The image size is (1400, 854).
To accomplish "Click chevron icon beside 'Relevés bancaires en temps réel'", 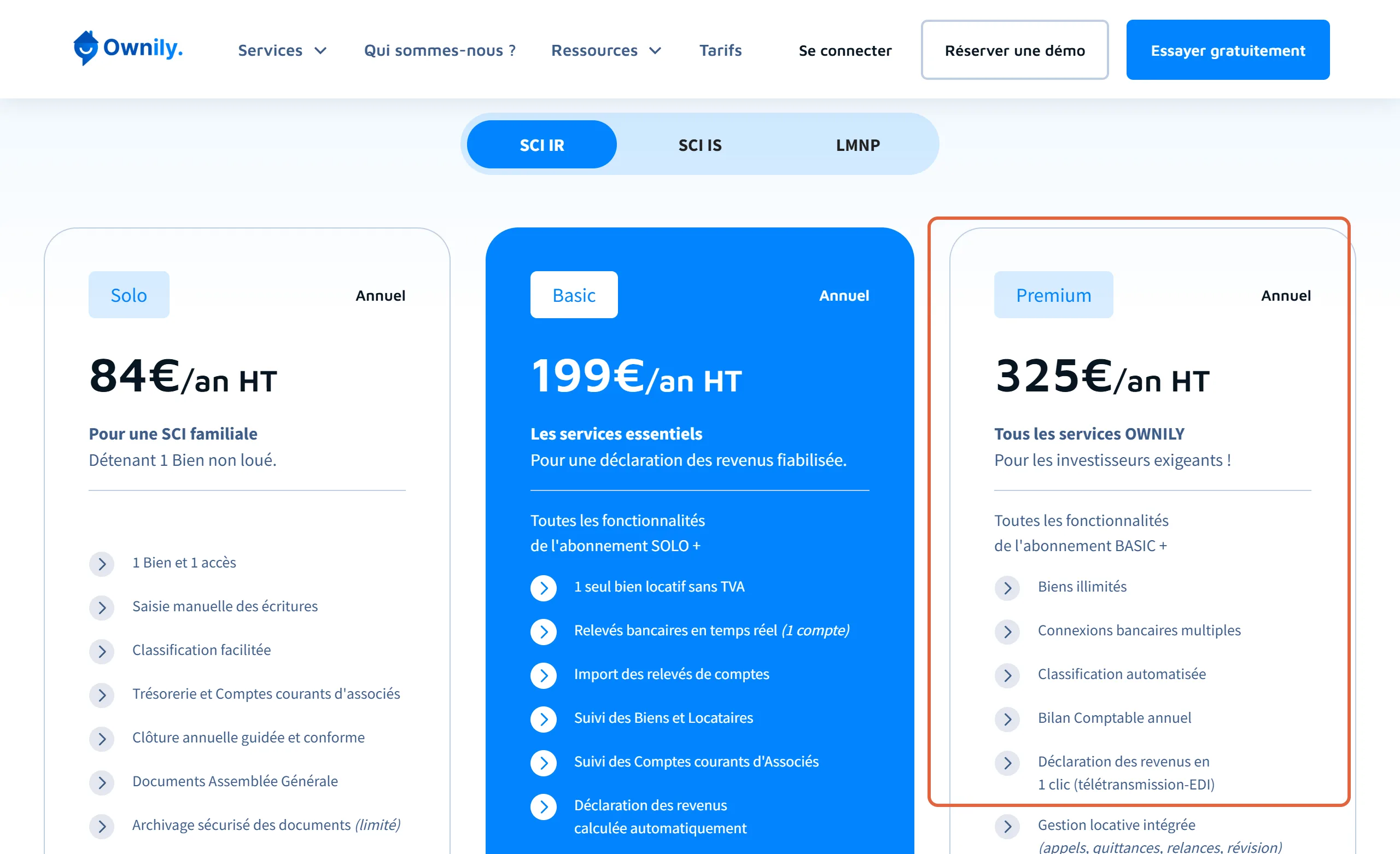I will coord(544,632).
